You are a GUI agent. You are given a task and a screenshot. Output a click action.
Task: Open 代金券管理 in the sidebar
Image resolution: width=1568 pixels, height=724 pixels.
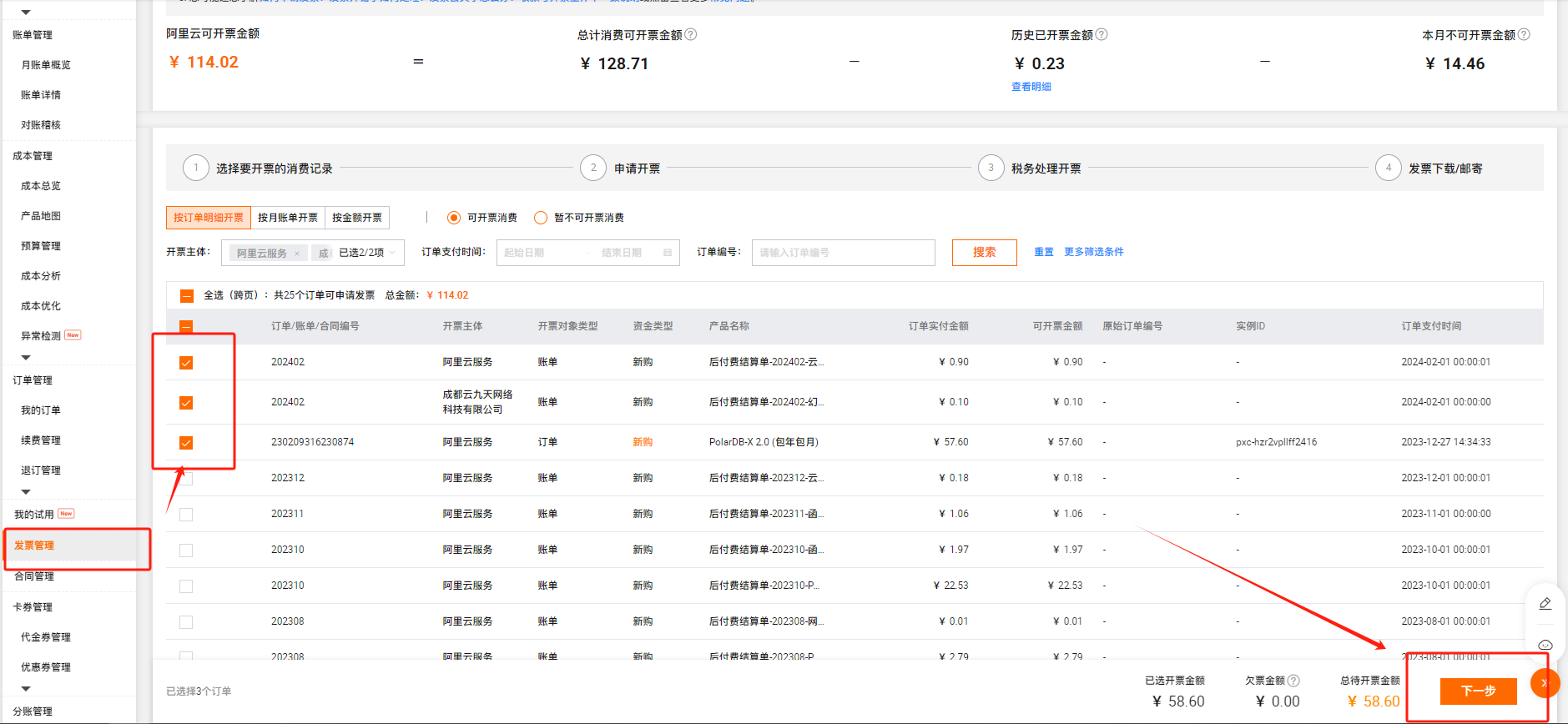point(46,637)
